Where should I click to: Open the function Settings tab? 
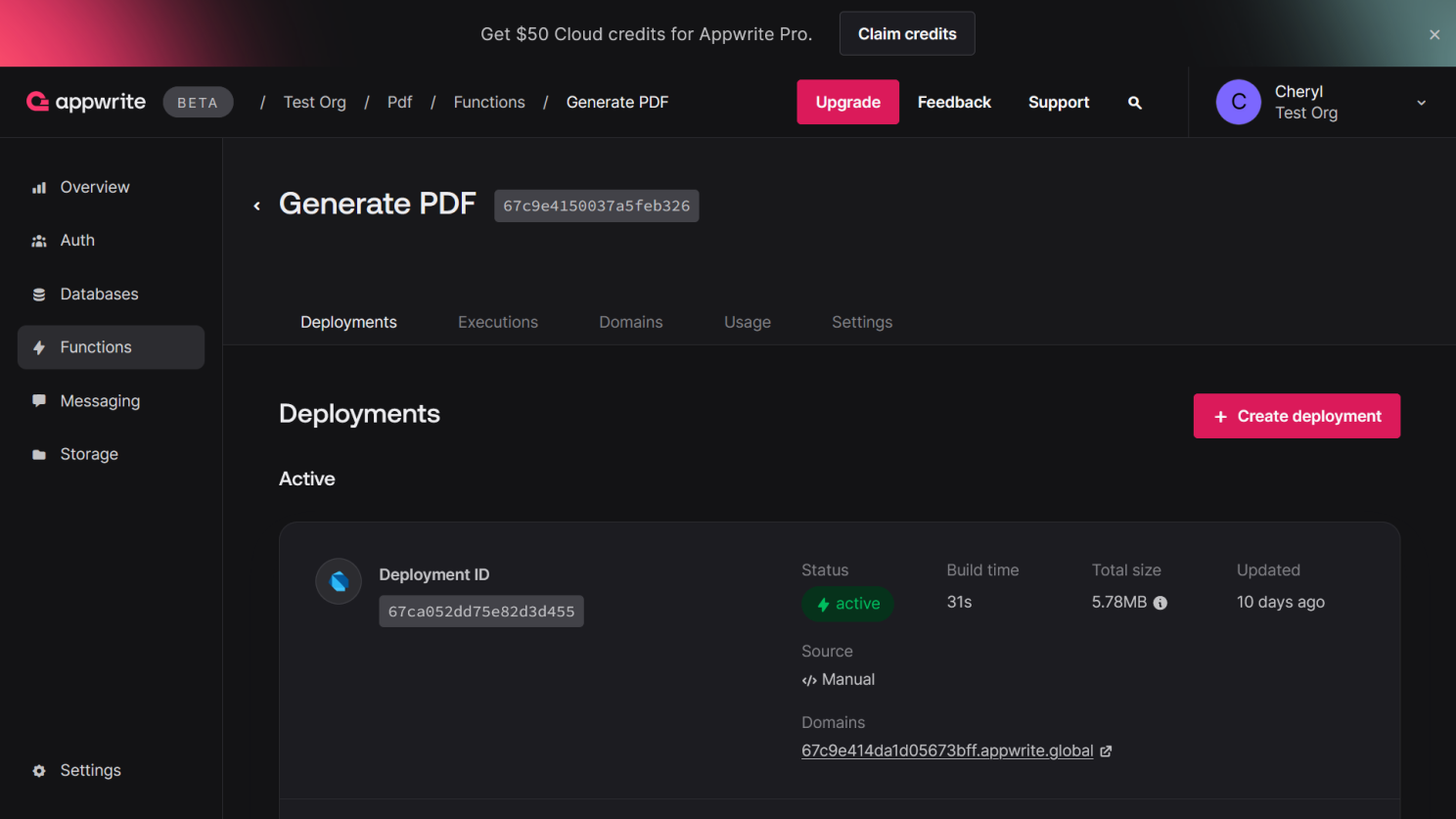coord(861,322)
